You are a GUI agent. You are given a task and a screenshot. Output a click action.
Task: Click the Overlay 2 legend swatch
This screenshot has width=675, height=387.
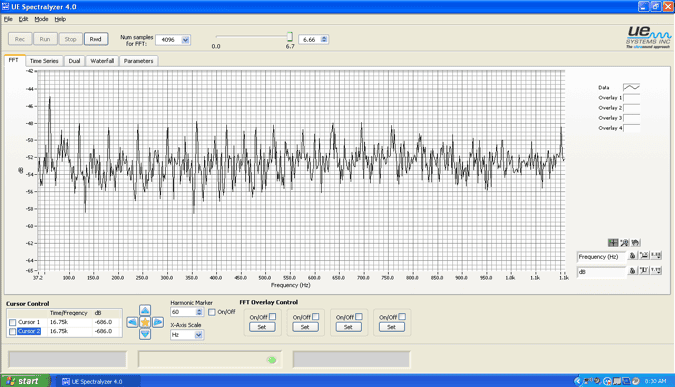pyautogui.click(x=632, y=108)
